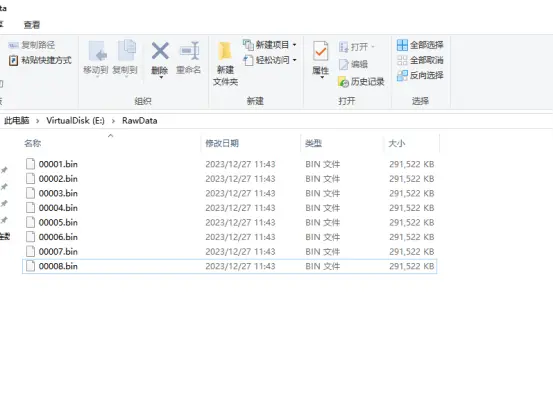Click size cell of 00005.bin row
This screenshot has height=400, width=554.
click(x=412, y=222)
